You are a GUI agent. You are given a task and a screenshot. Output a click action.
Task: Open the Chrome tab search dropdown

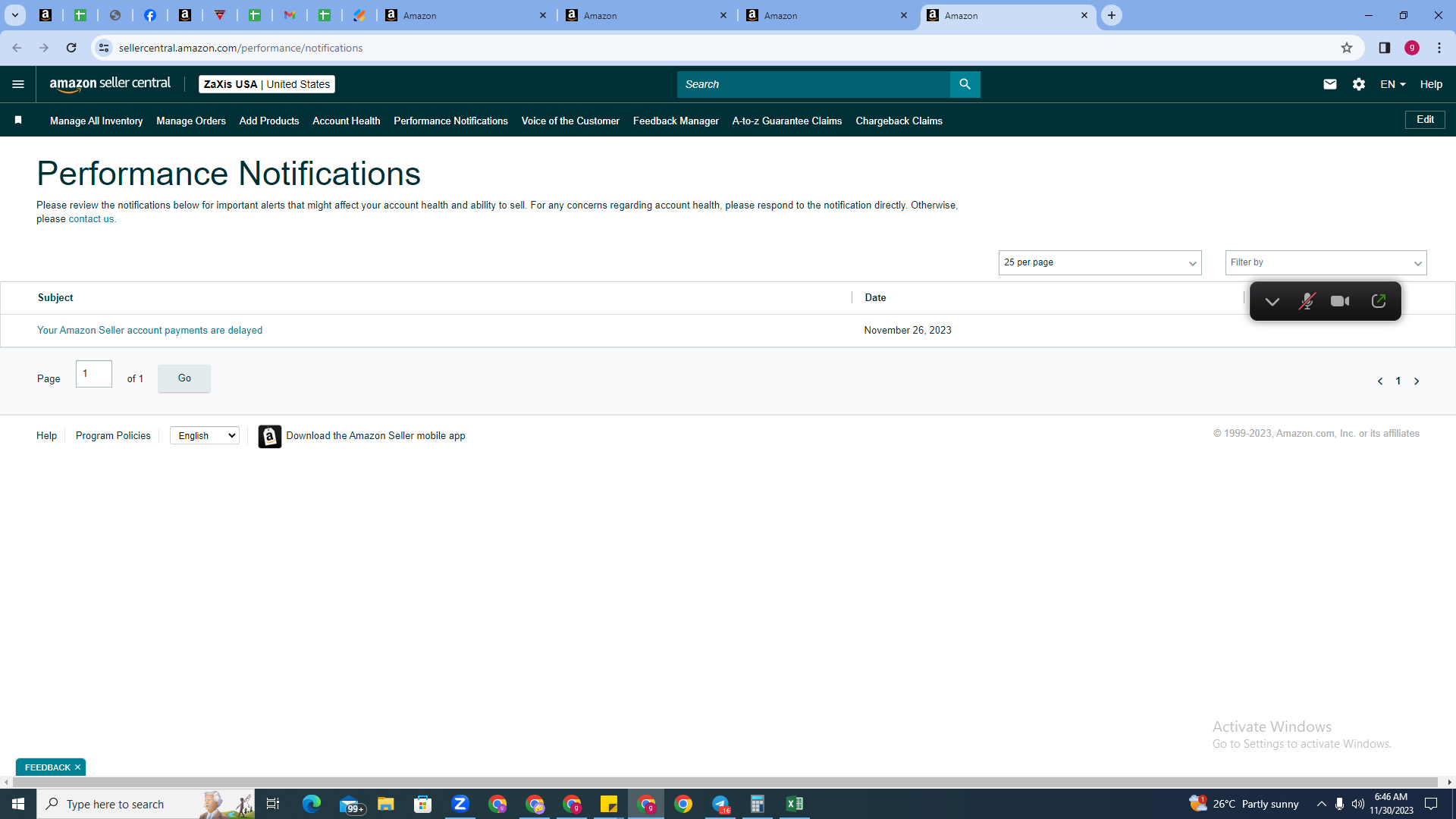click(14, 15)
